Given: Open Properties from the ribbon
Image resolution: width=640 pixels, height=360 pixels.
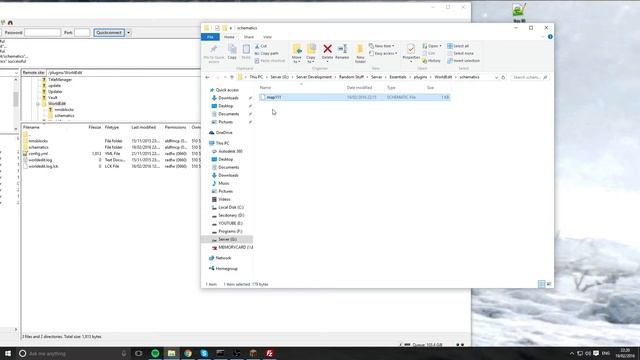Looking at the screenshot, I should coord(411,53).
